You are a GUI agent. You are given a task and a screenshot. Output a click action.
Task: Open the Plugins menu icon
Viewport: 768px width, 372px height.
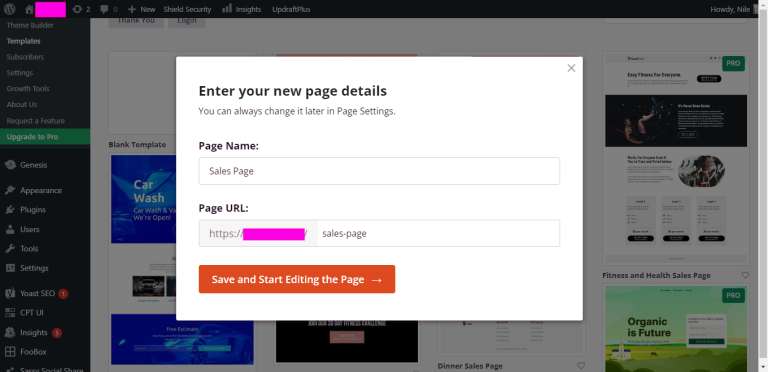(10, 209)
